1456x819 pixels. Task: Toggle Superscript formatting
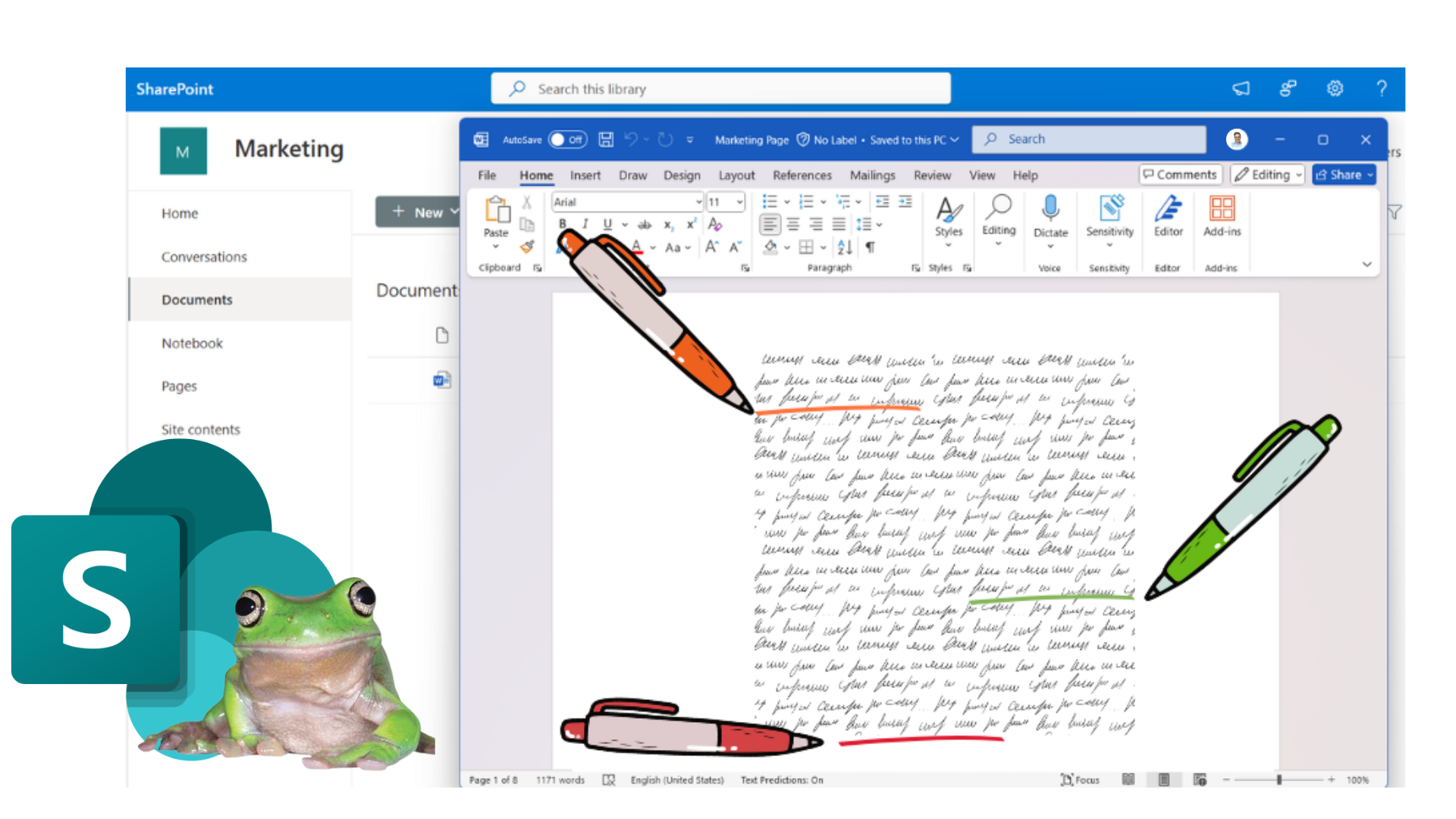pos(691,224)
